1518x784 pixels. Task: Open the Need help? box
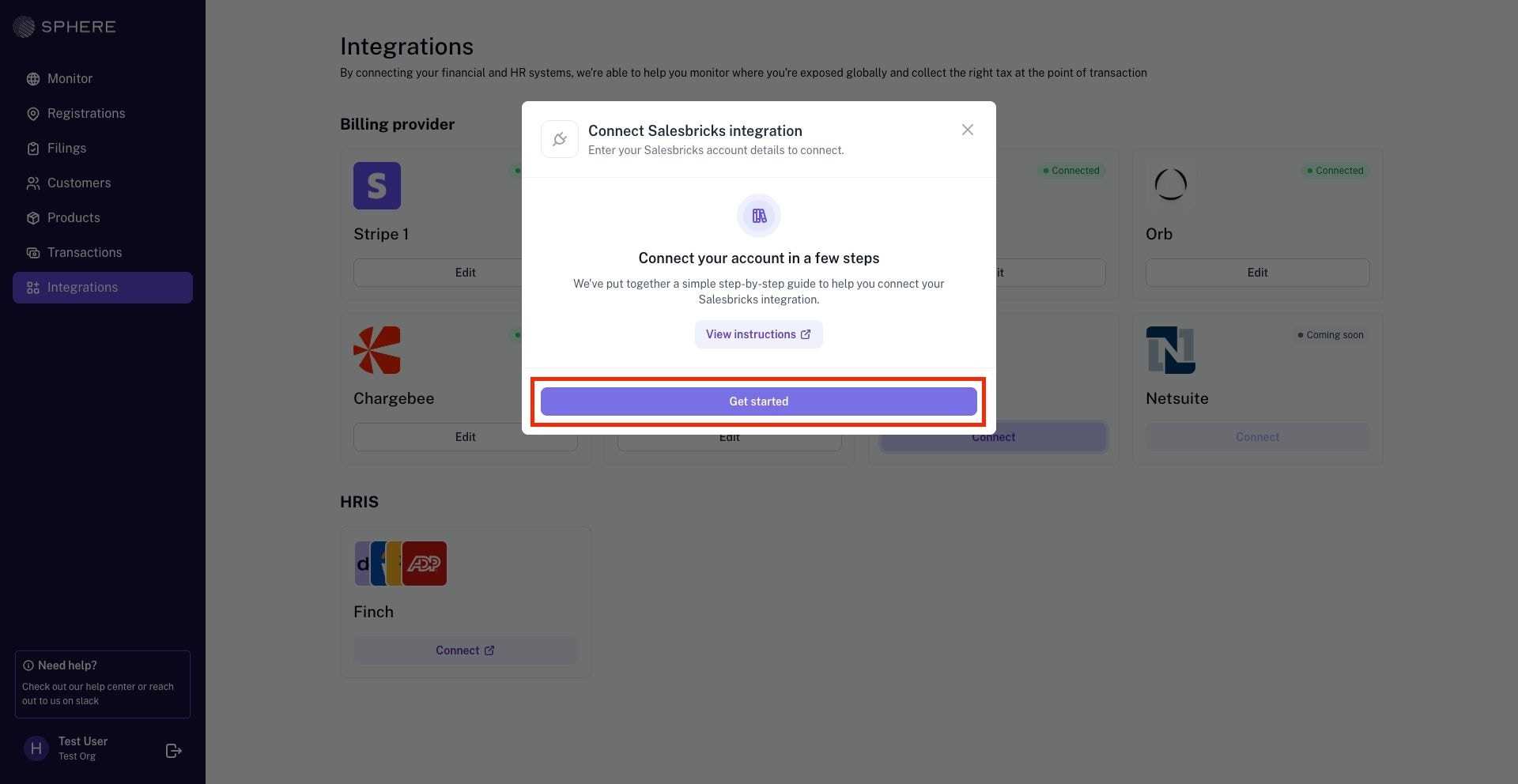click(x=103, y=684)
